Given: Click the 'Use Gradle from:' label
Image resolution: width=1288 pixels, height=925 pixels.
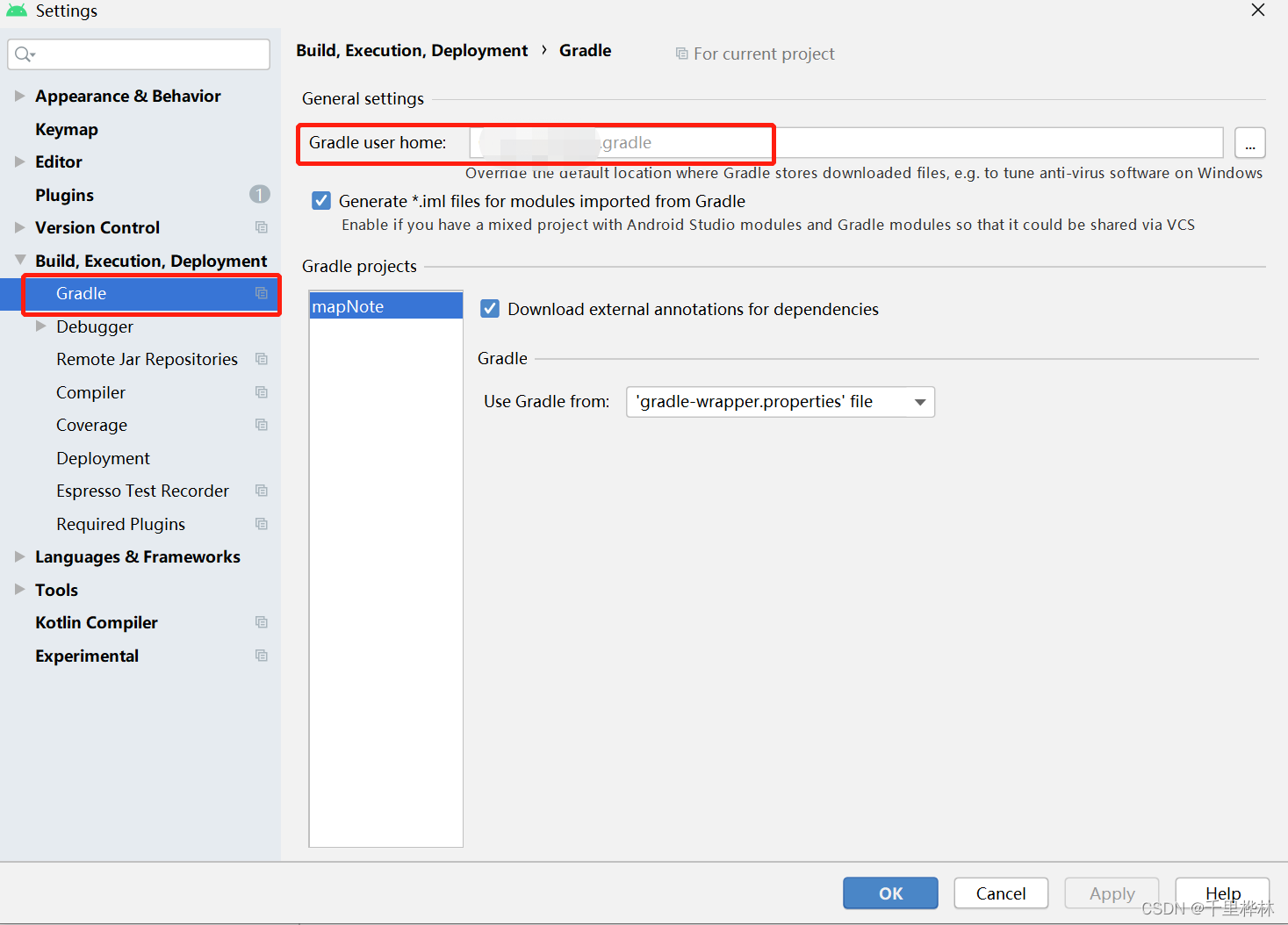Looking at the screenshot, I should pyautogui.click(x=546, y=401).
